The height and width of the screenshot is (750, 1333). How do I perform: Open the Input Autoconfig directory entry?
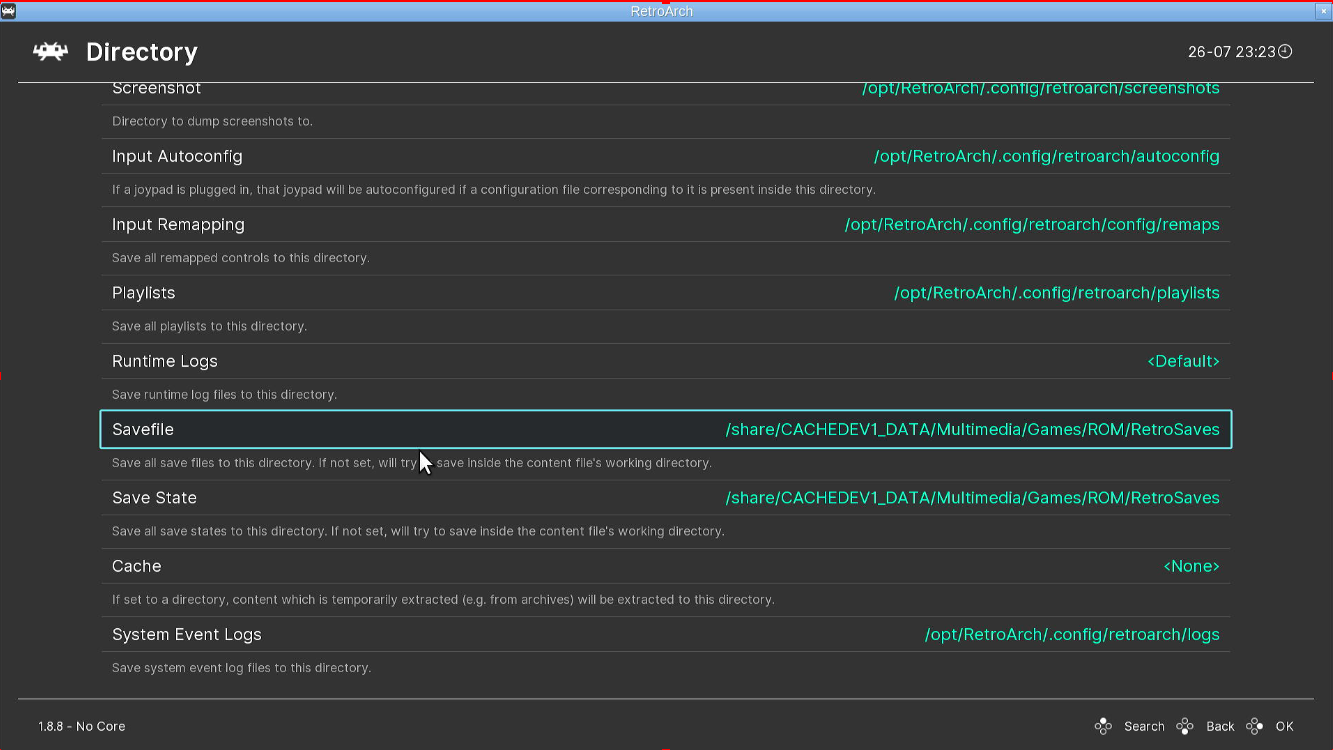(x=666, y=156)
